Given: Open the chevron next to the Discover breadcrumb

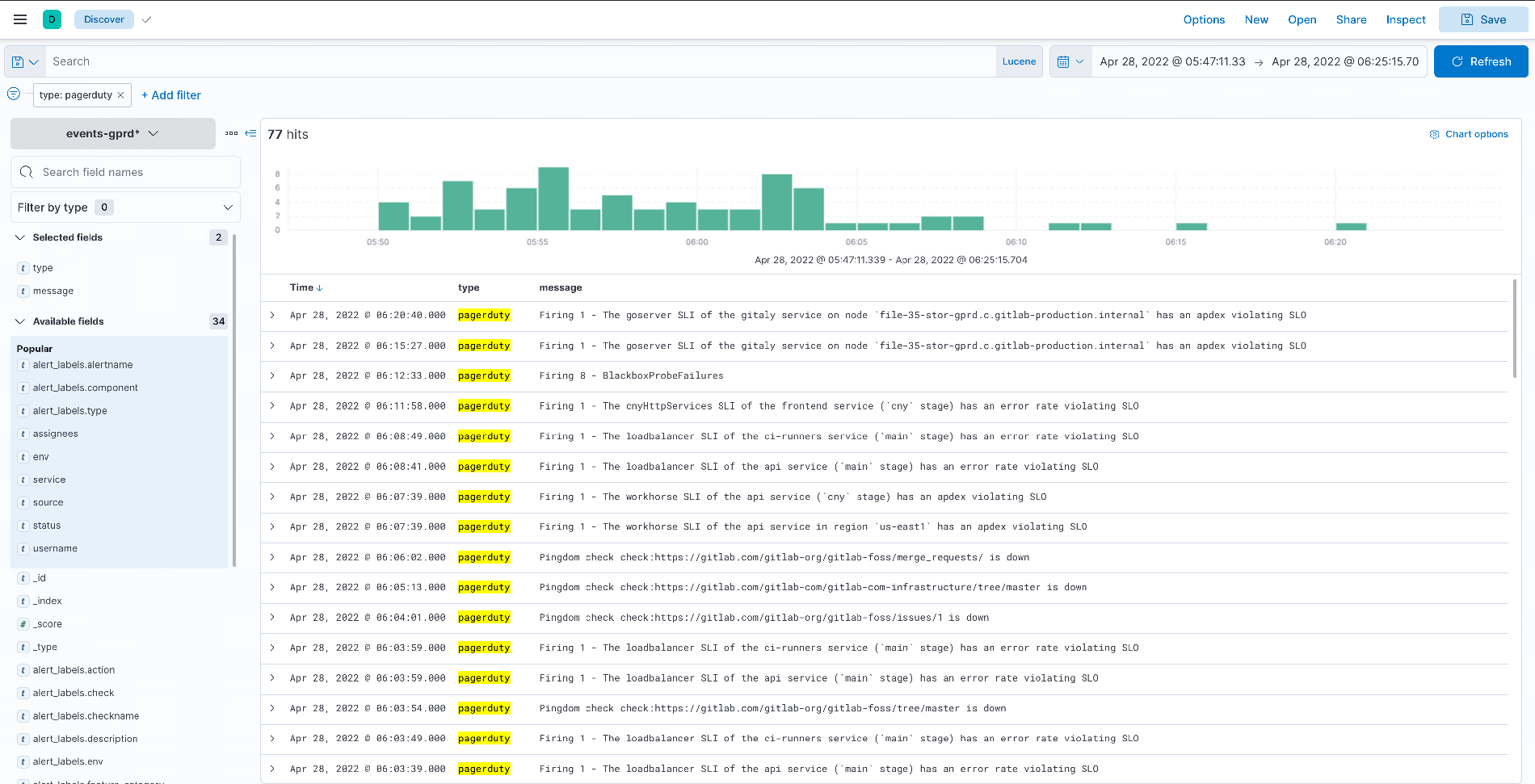Looking at the screenshot, I should tap(146, 19).
